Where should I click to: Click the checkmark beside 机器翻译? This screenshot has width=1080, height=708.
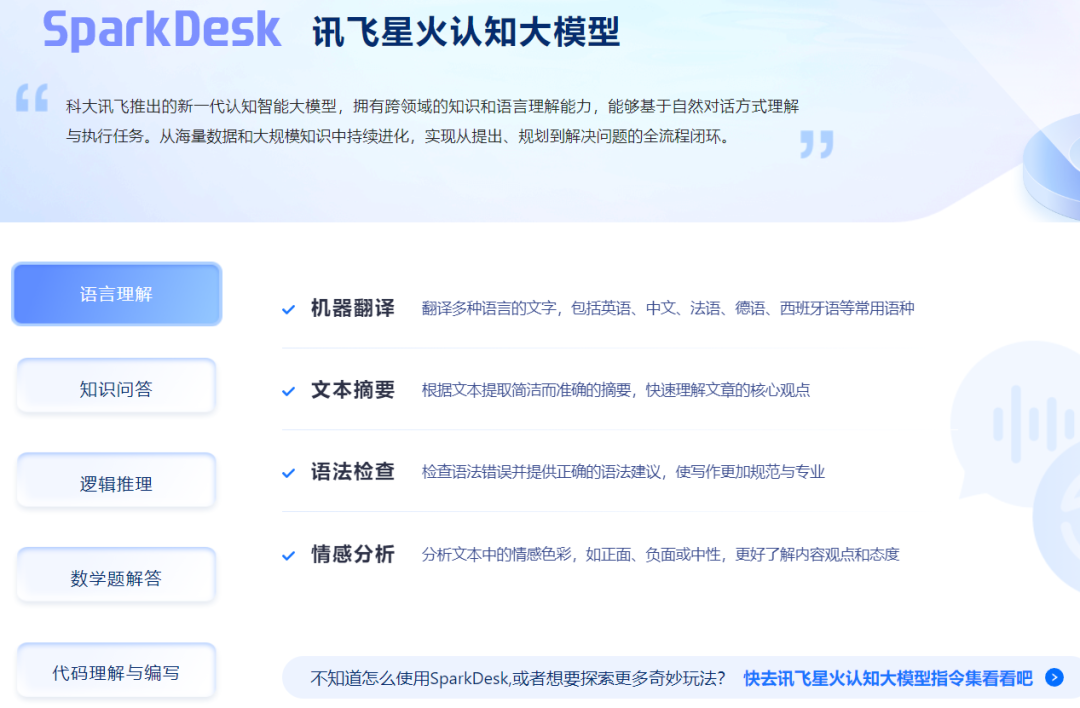290,309
